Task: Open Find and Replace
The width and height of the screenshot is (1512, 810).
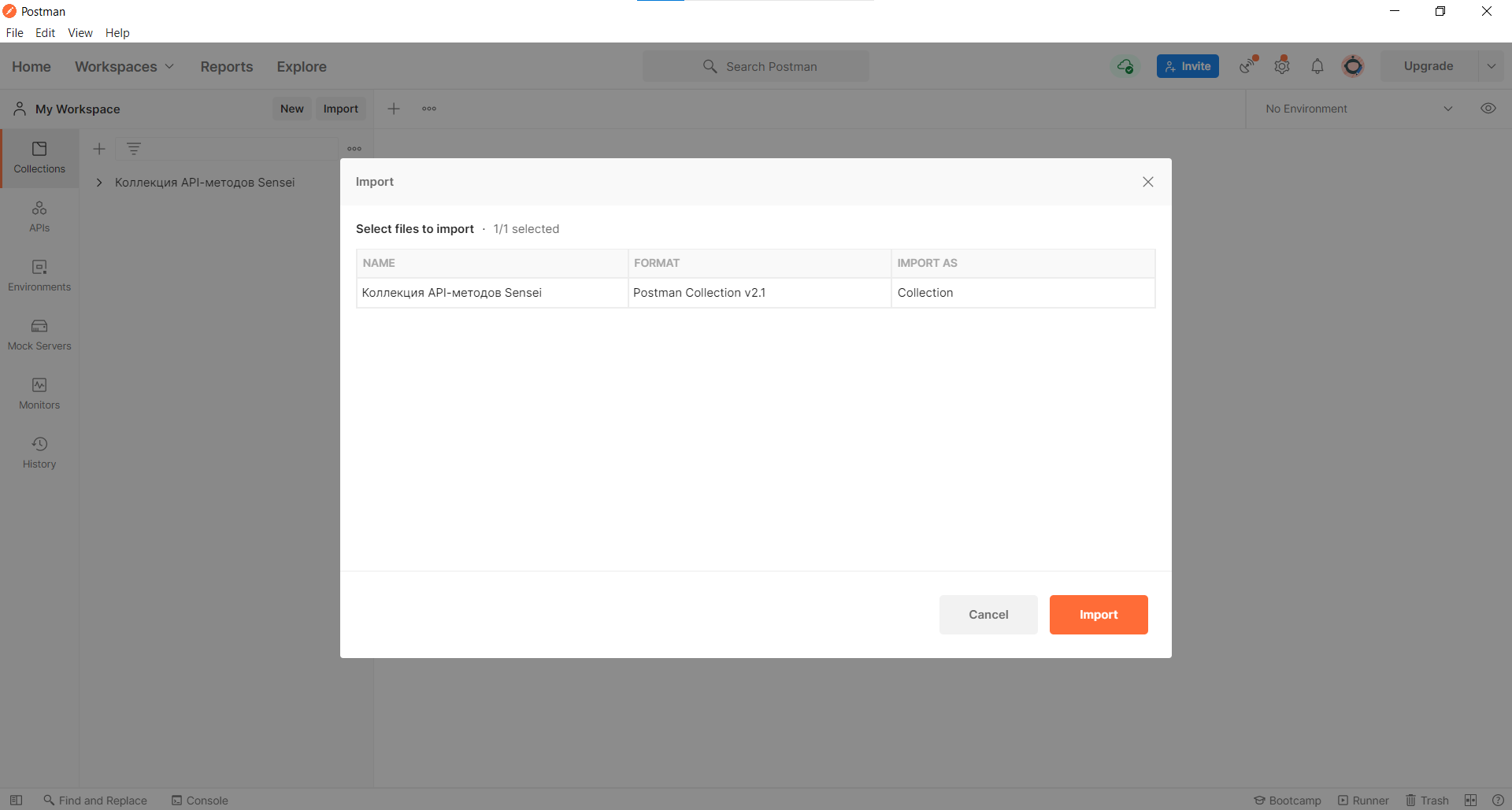Action: click(95, 801)
